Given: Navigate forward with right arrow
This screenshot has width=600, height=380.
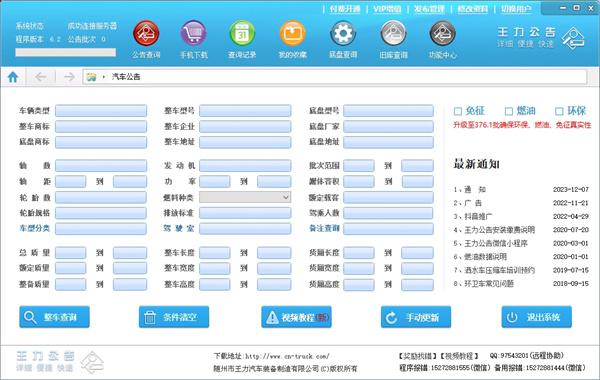Looking at the screenshot, I should 69,77.
